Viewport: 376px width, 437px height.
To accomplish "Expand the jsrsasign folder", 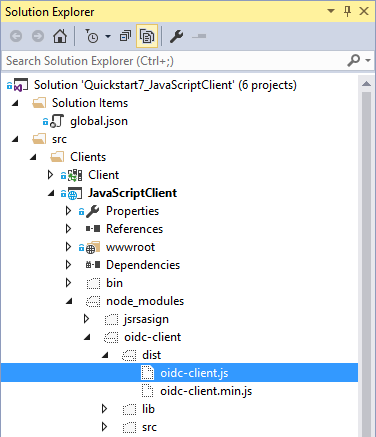I will click(x=86, y=319).
